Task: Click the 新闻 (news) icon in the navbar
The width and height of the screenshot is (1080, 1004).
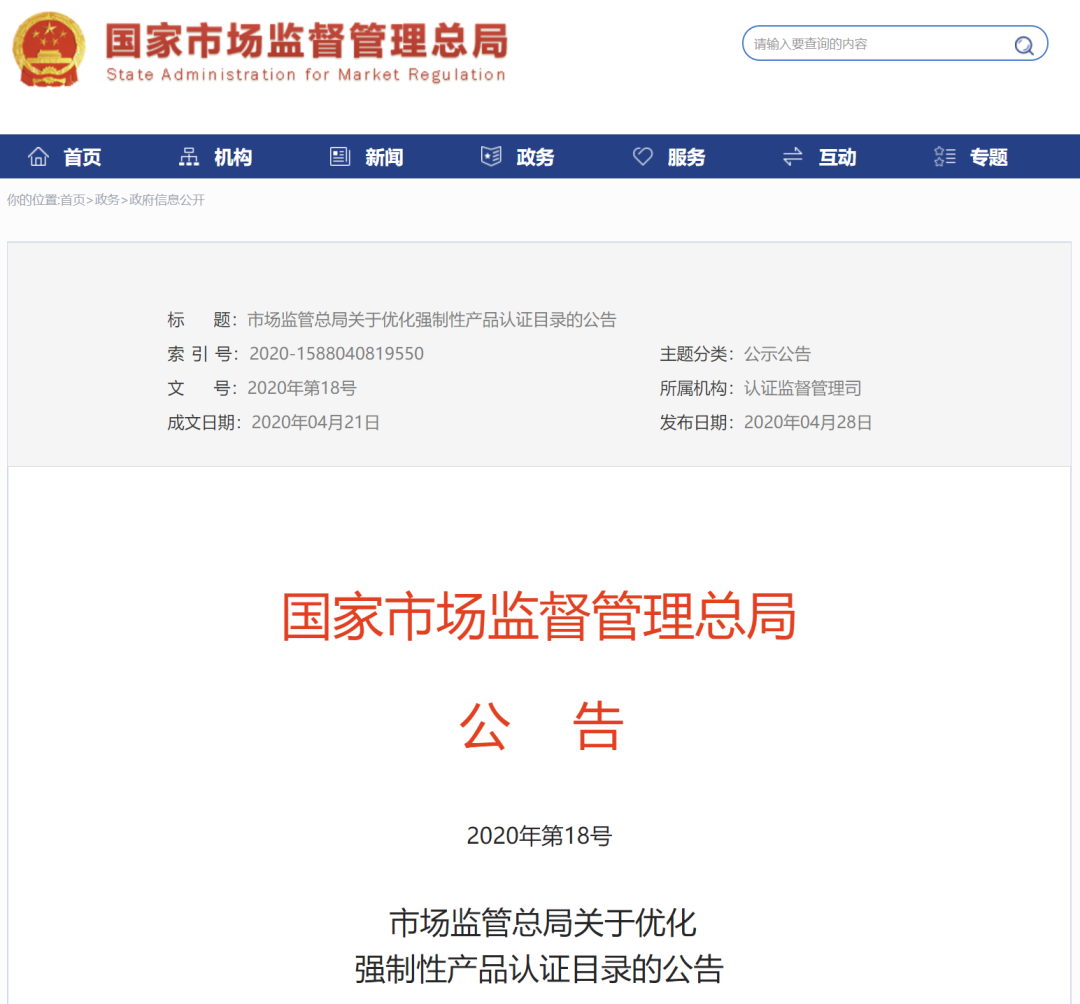Action: [340, 156]
